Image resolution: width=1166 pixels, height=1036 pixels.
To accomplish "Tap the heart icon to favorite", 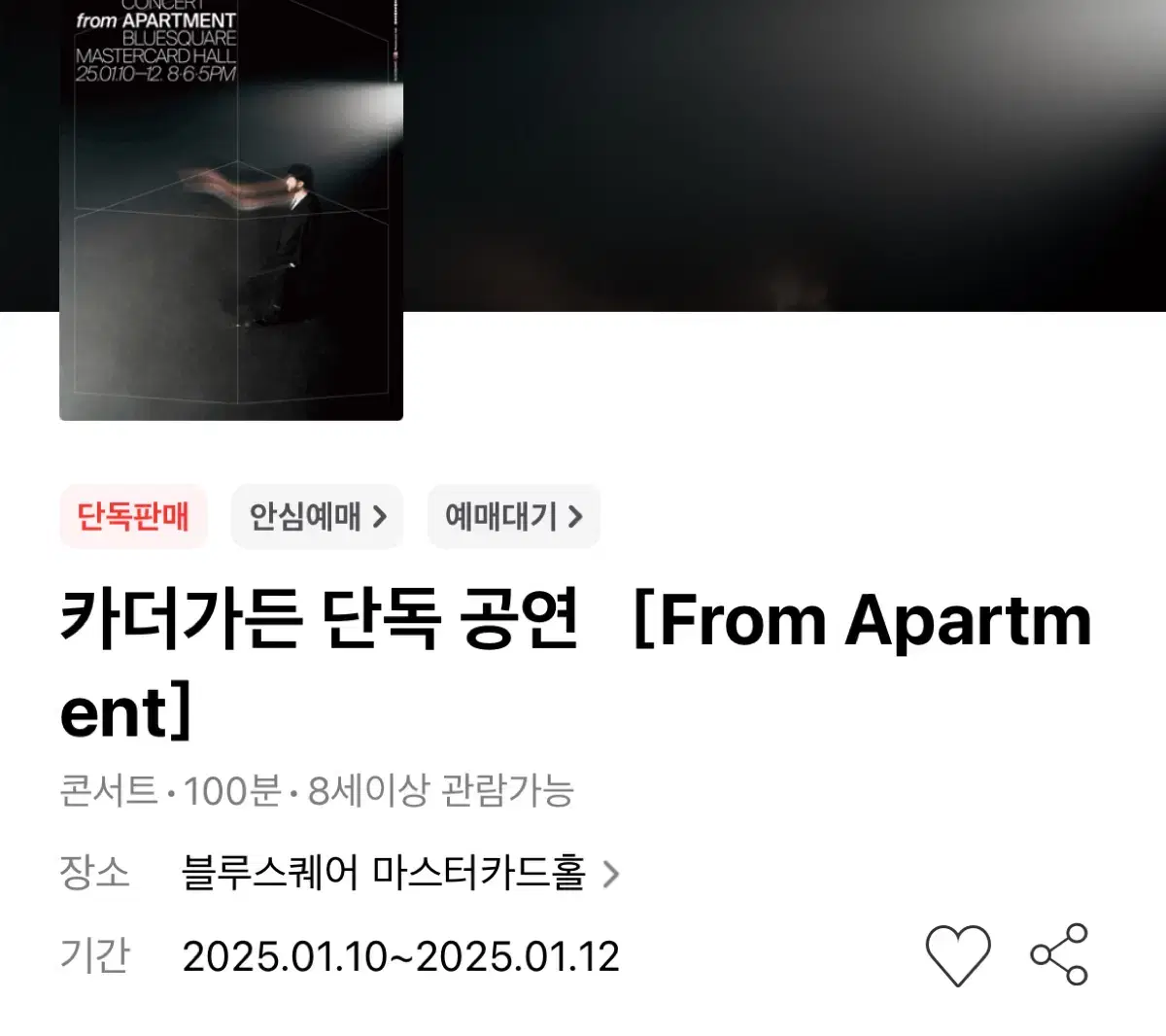I will pyautogui.click(x=958, y=955).
